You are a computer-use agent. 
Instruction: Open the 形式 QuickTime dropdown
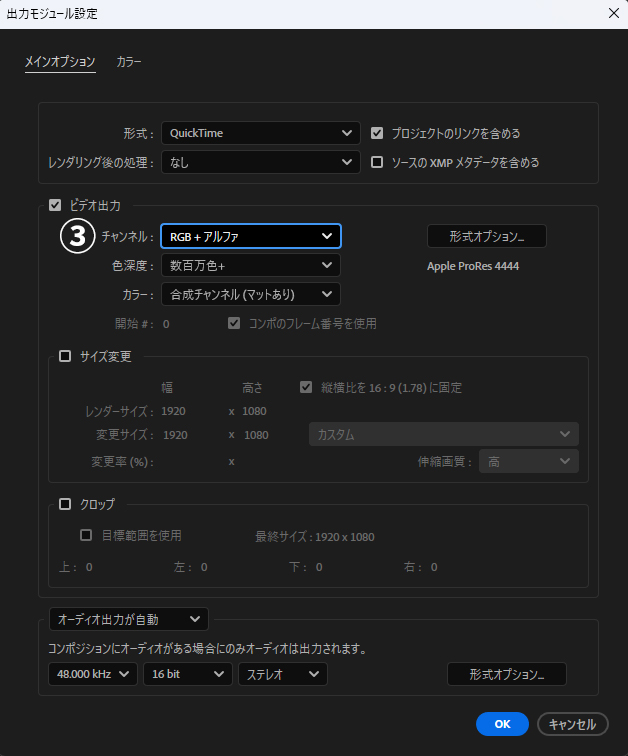click(260, 133)
